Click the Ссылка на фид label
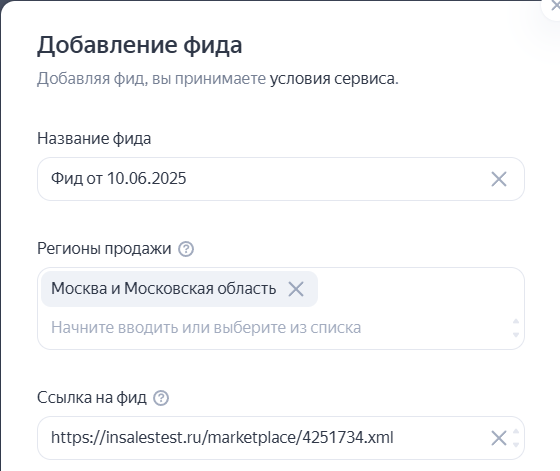The image size is (560, 471). (x=91, y=397)
